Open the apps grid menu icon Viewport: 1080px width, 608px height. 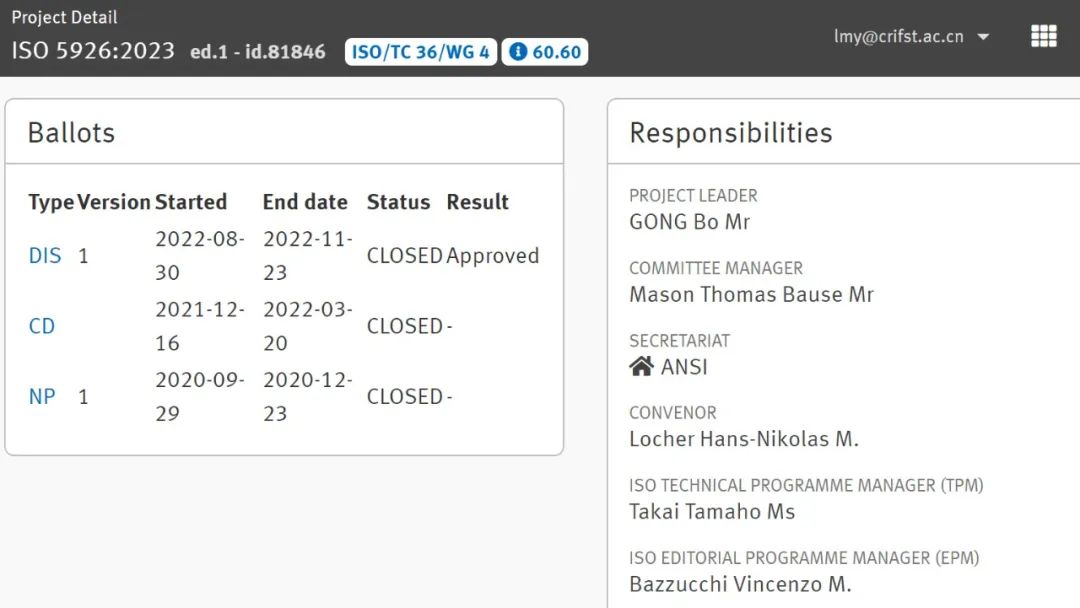point(1043,36)
